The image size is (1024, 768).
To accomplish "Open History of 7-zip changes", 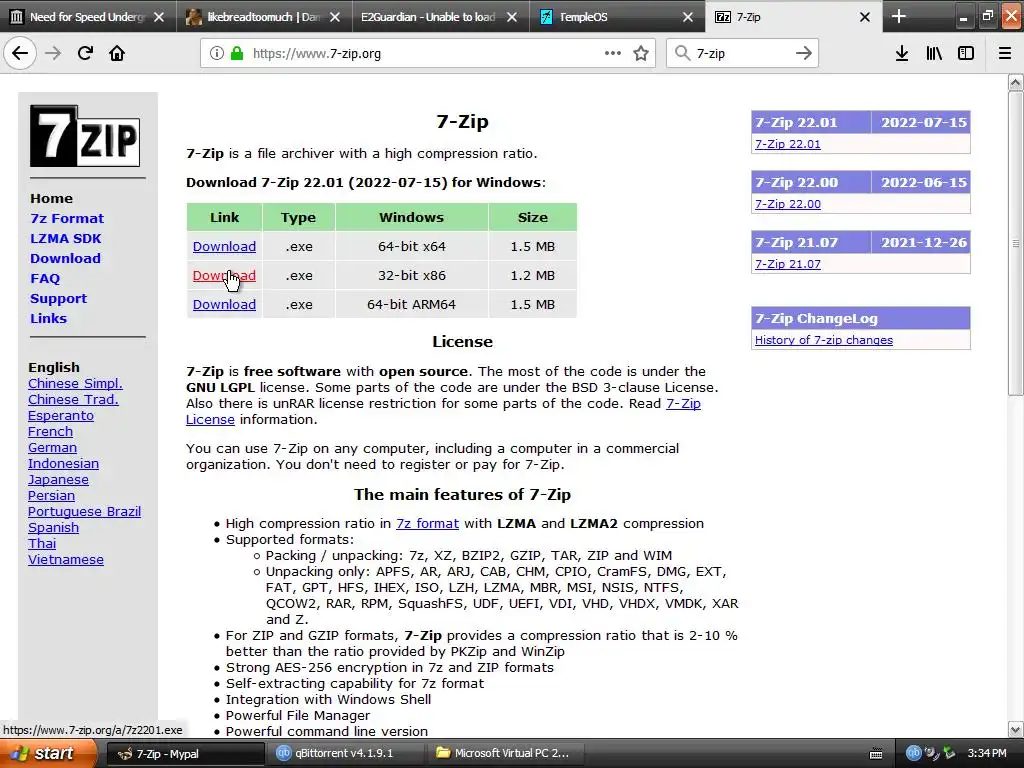I will click(x=824, y=340).
